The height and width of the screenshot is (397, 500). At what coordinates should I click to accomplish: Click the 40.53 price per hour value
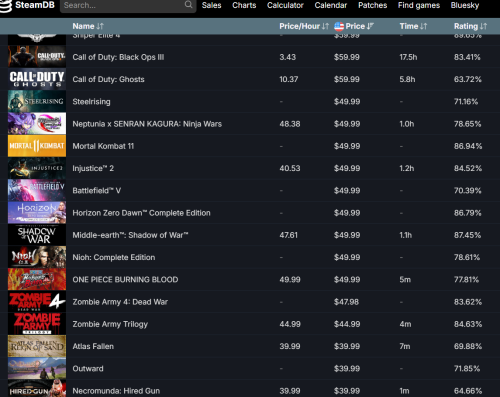point(290,168)
